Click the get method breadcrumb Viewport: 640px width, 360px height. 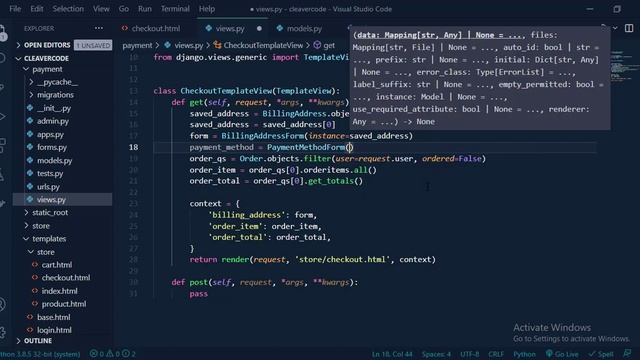coord(329,45)
